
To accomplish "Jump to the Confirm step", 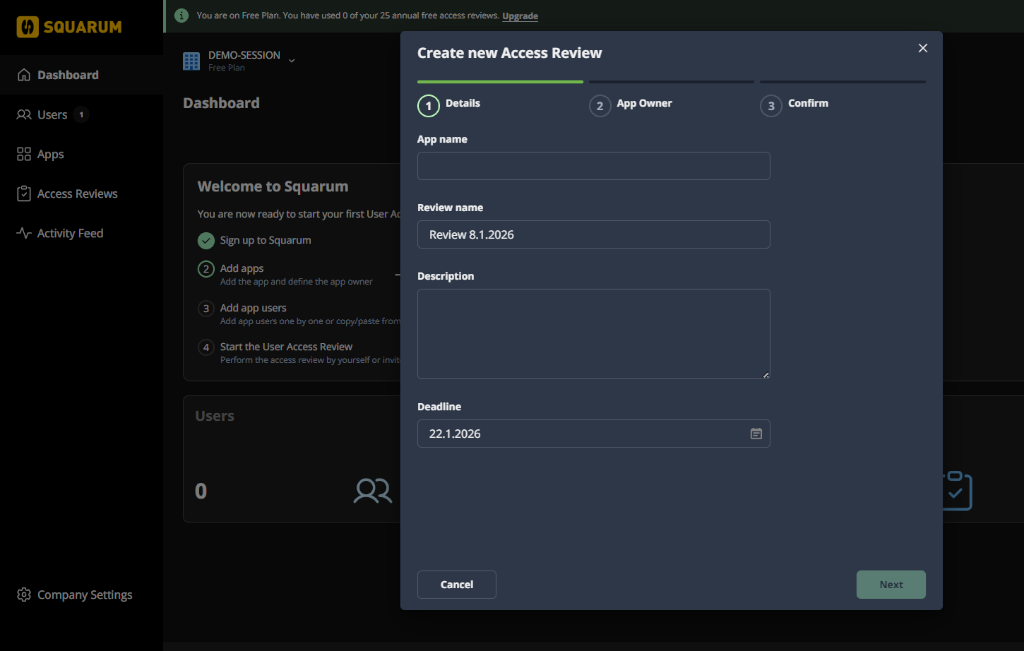I will click(x=806, y=103).
